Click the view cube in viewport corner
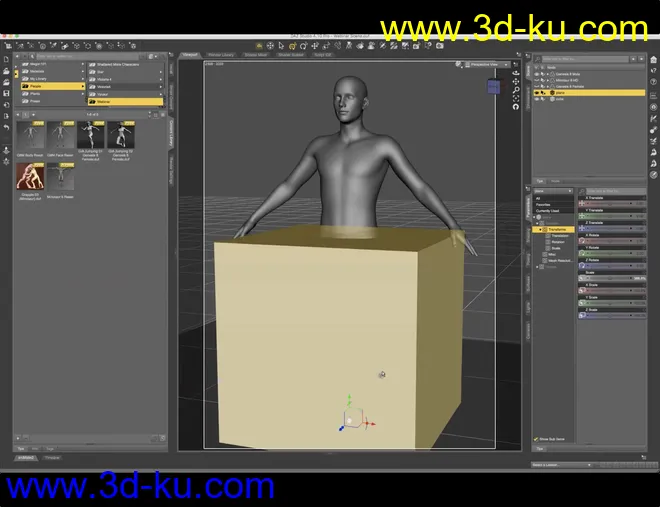 (x=494, y=87)
